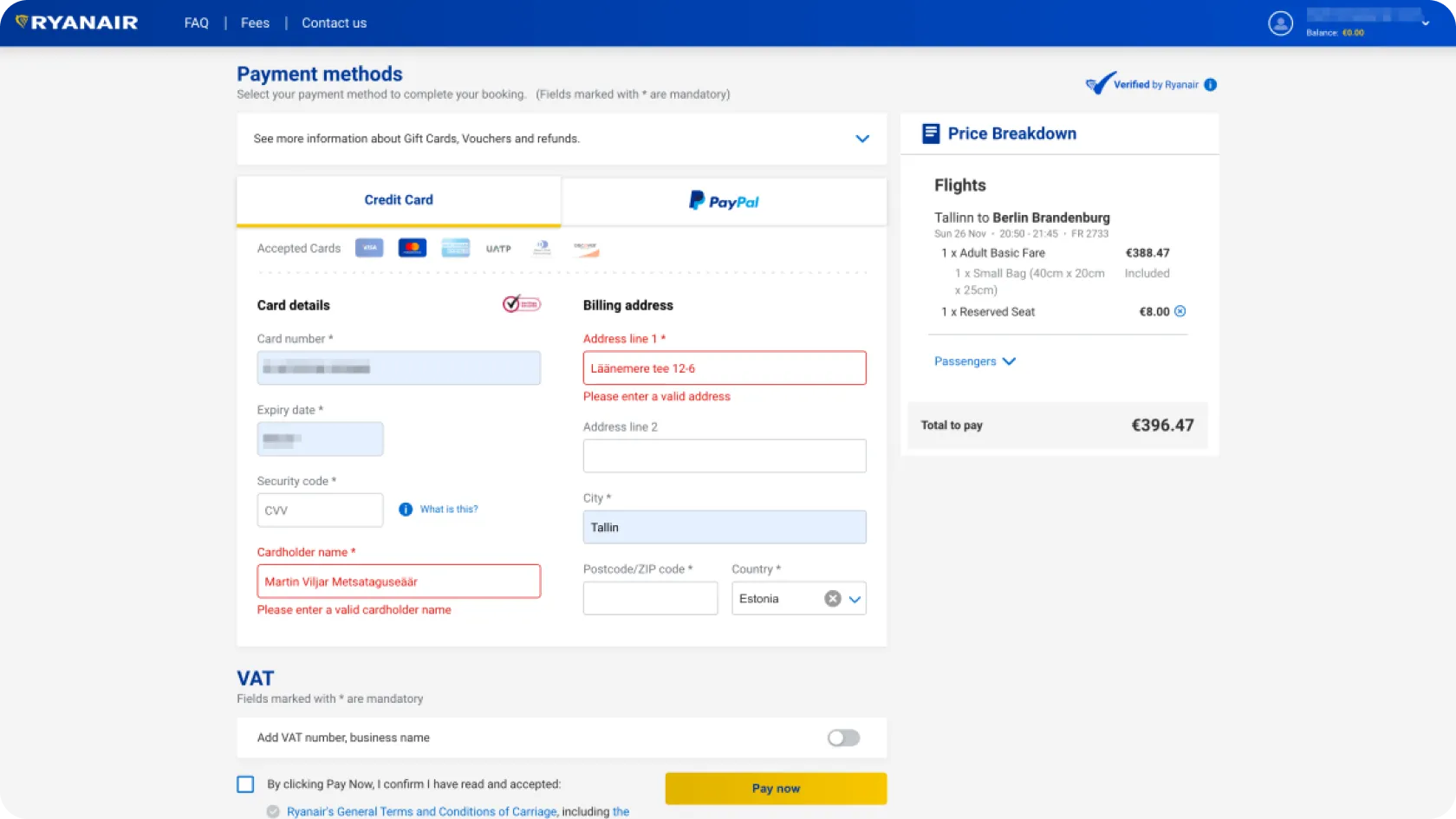Screen dimensions: 1456x819
Task: Click the Price Breakdown document icon
Action: pyautogui.click(x=931, y=133)
